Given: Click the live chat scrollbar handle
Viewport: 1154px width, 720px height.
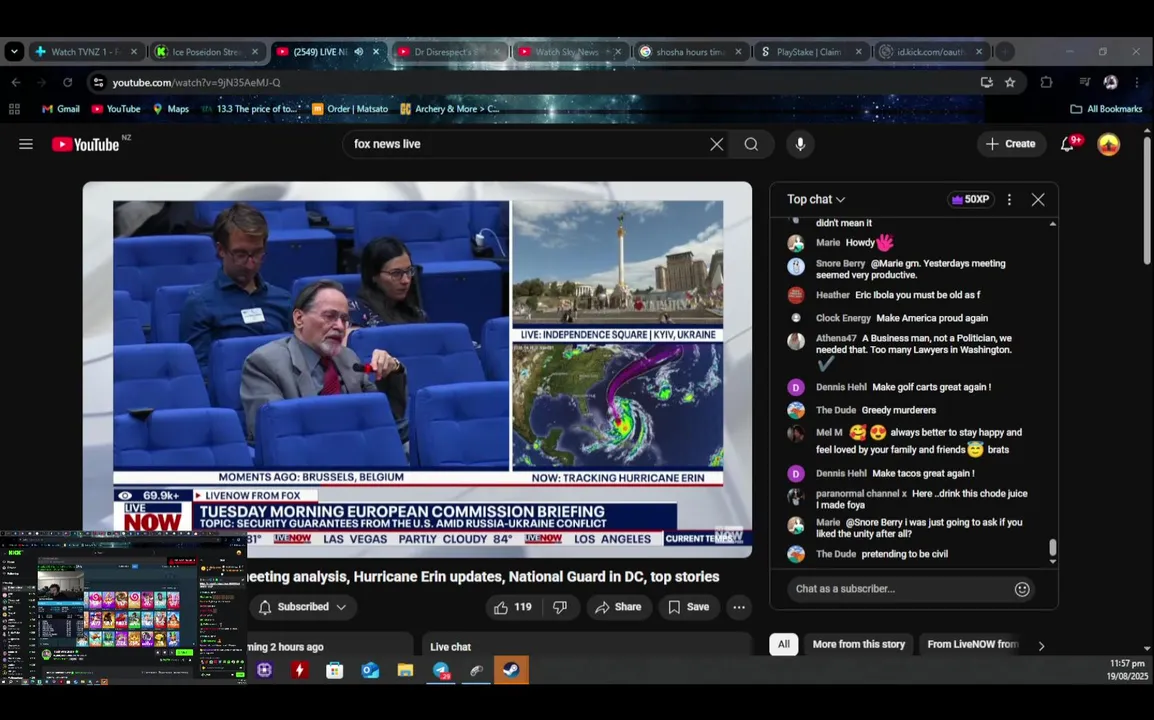Looking at the screenshot, I should tap(1052, 548).
